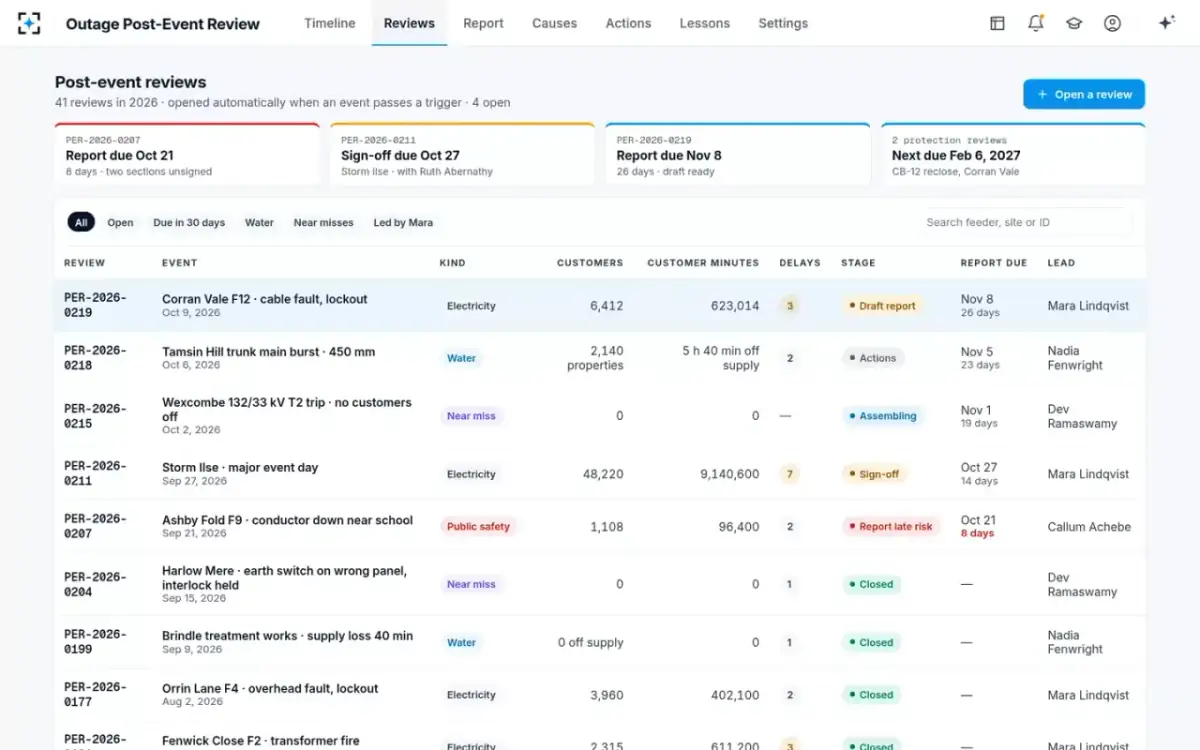The width and height of the screenshot is (1200, 750).
Task: Open review PER-2026-0218
Action: [95, 358]
